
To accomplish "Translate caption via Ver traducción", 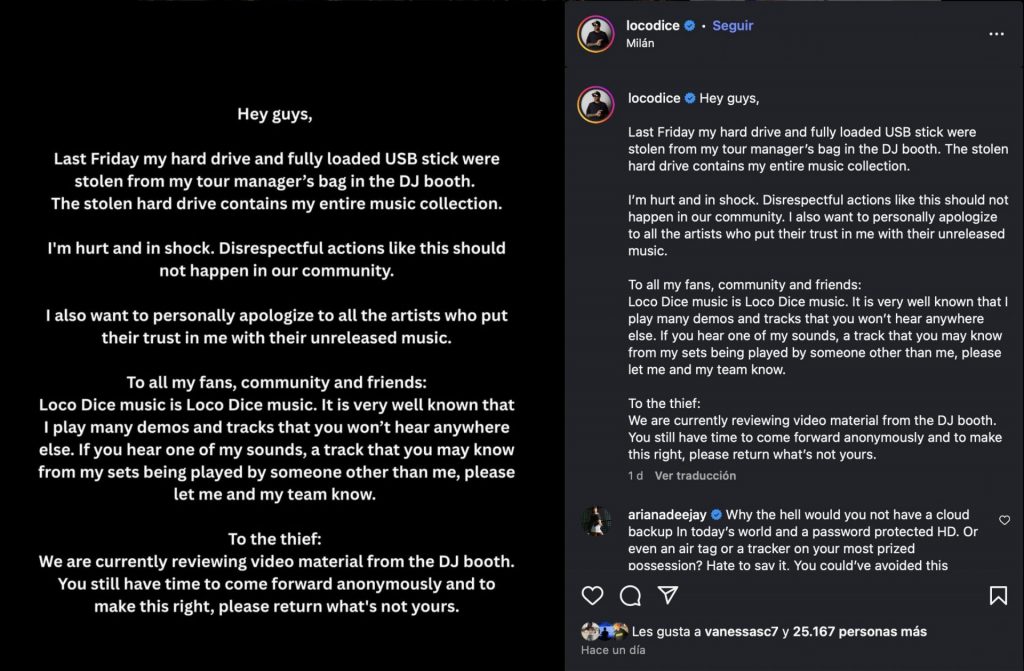I will [x=695, y=476].
